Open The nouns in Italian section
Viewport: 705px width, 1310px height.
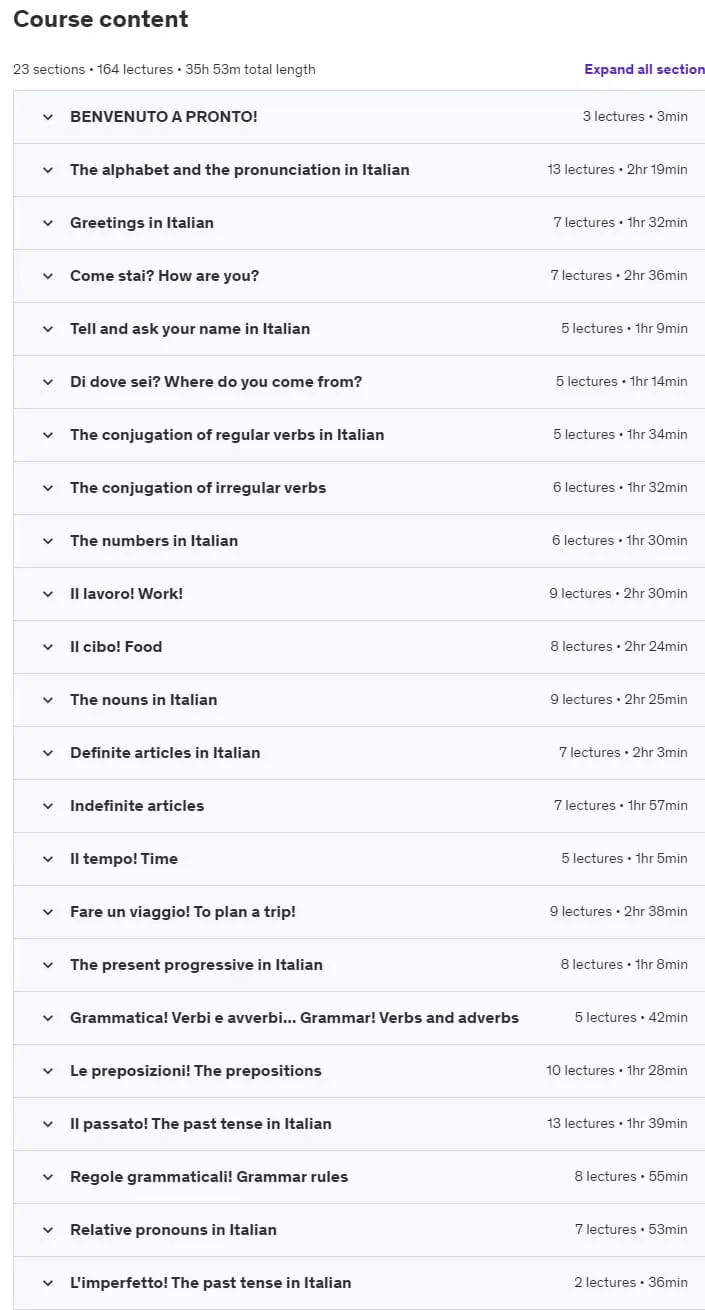(359, 700)
